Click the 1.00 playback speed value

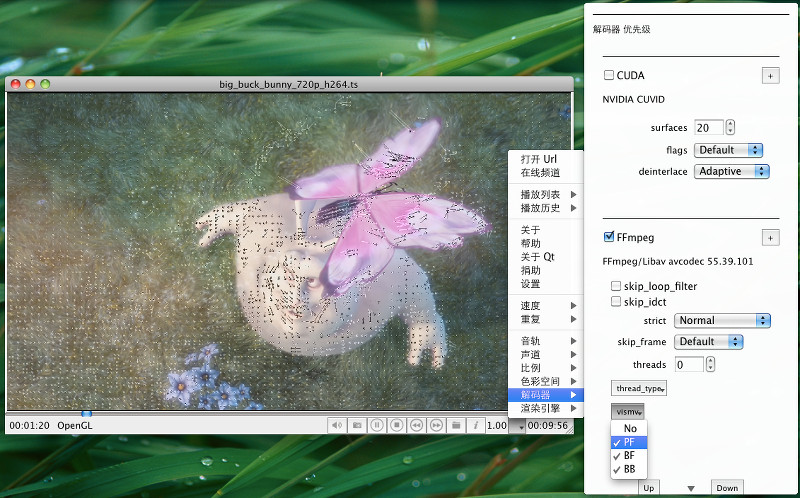click(496, 426)
